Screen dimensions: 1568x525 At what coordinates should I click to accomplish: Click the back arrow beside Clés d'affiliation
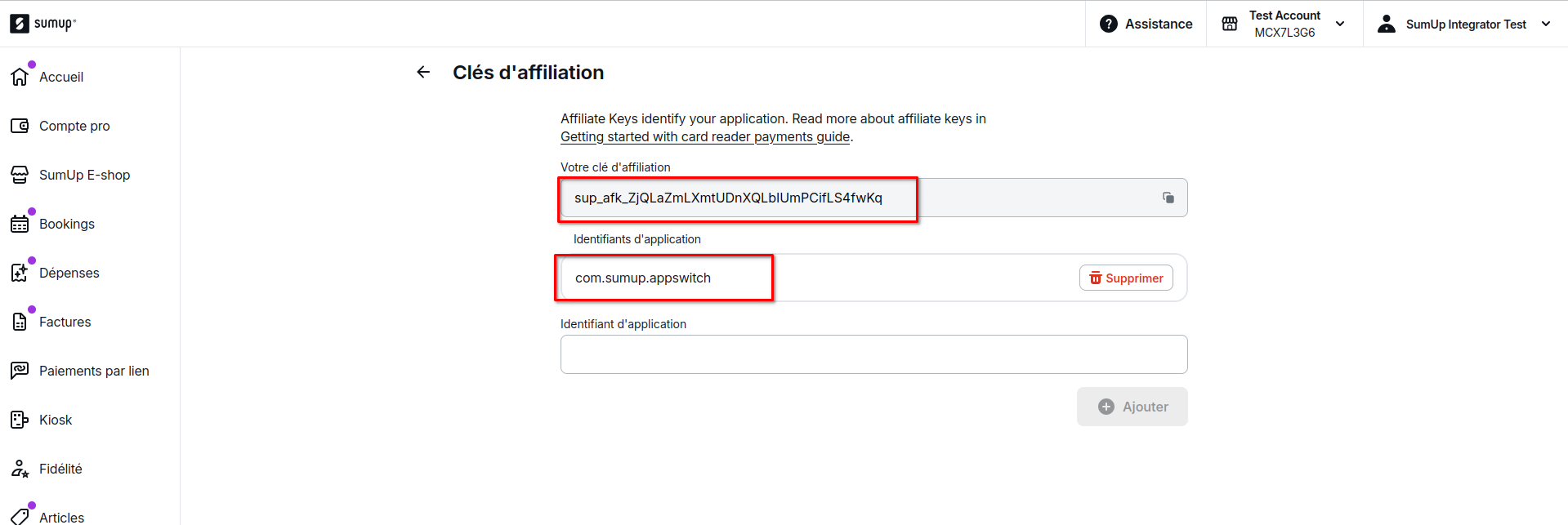coord(423,73)
